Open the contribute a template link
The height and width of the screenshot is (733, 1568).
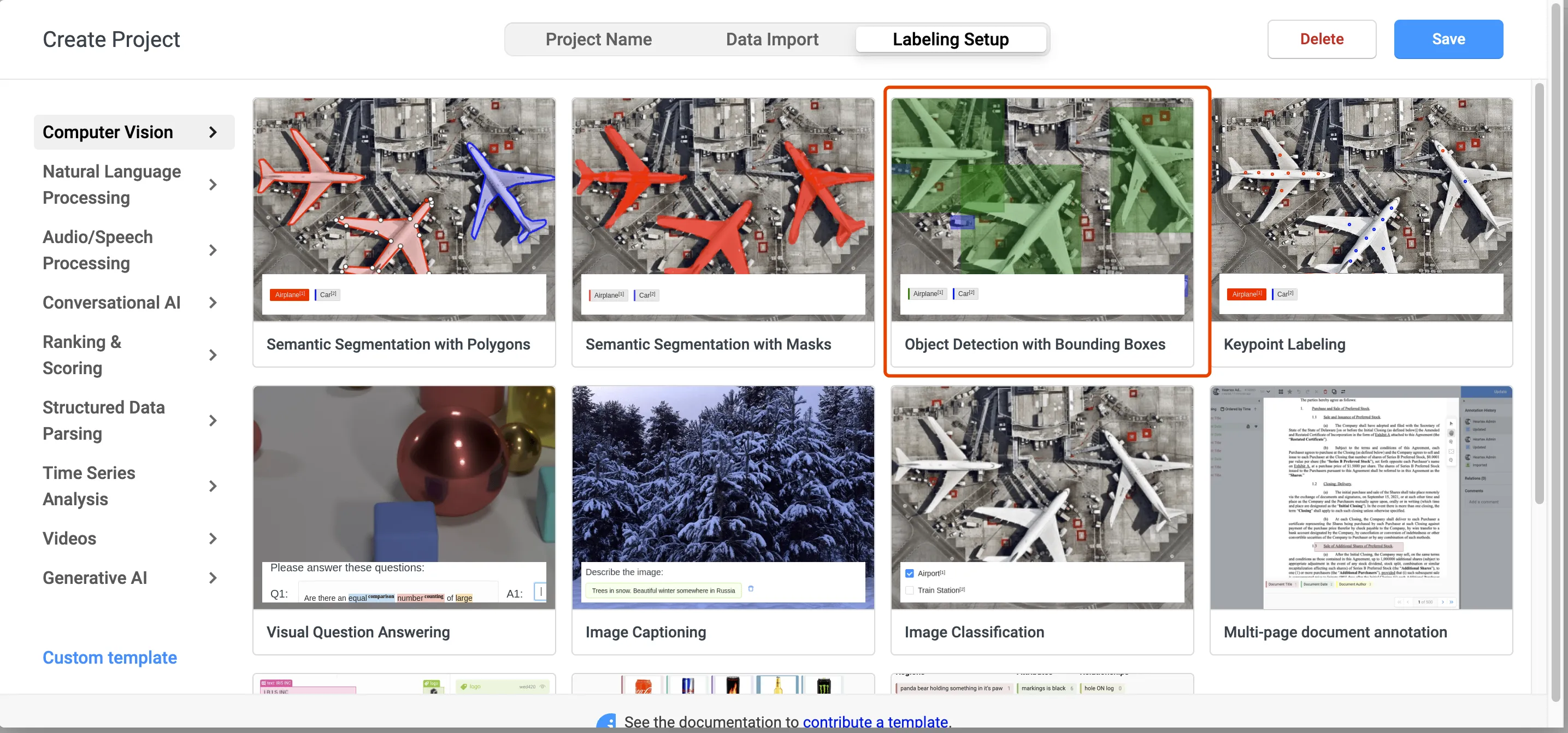[x=875, y=722]
